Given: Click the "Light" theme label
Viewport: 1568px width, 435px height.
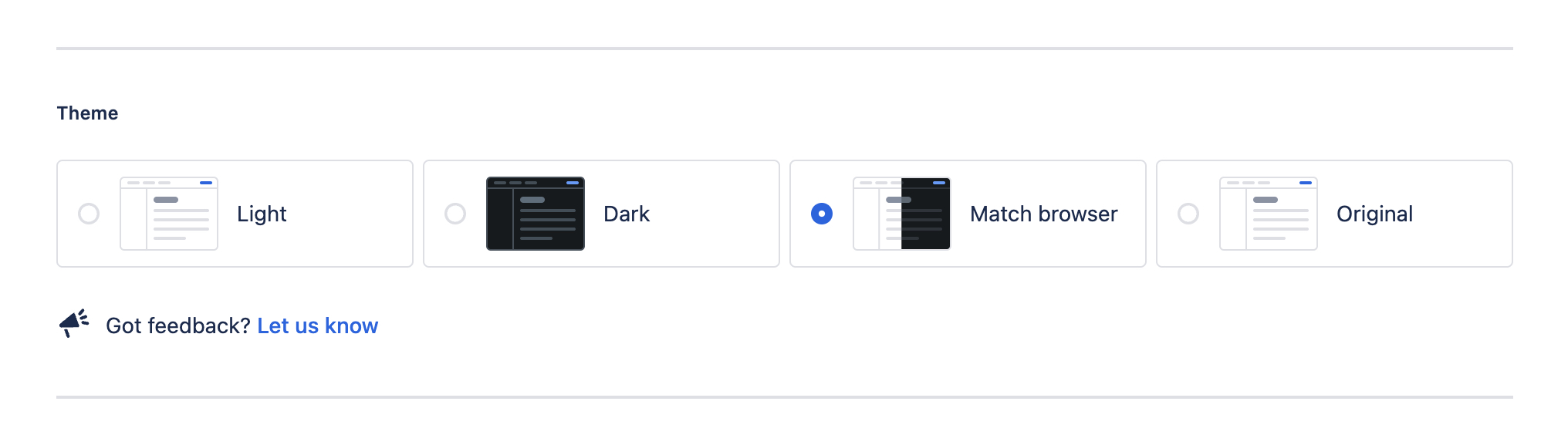Looking at the screenshot, I should (x=262, y=214).
